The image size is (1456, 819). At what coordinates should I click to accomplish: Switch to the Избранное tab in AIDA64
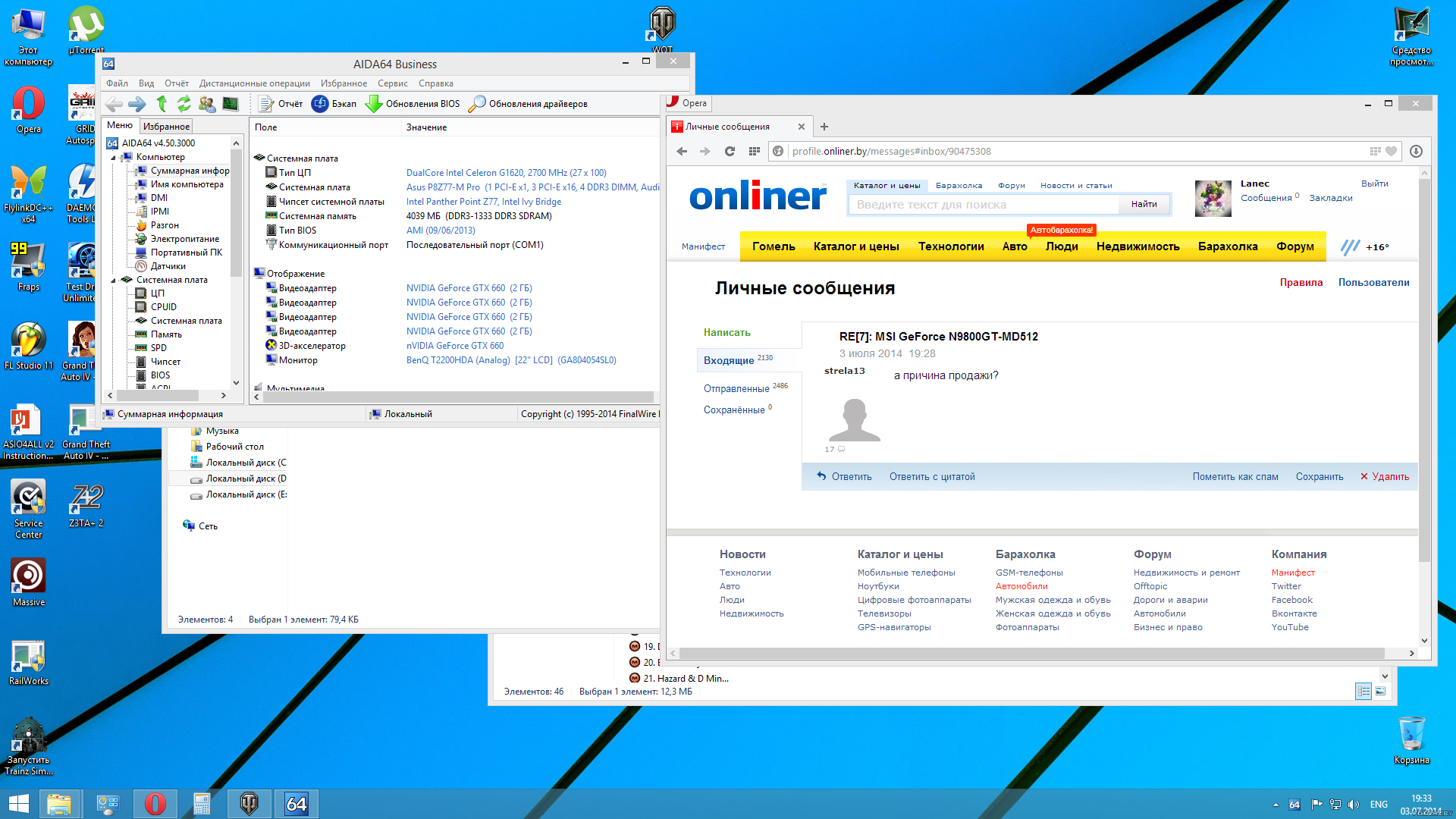click(166, 127)
